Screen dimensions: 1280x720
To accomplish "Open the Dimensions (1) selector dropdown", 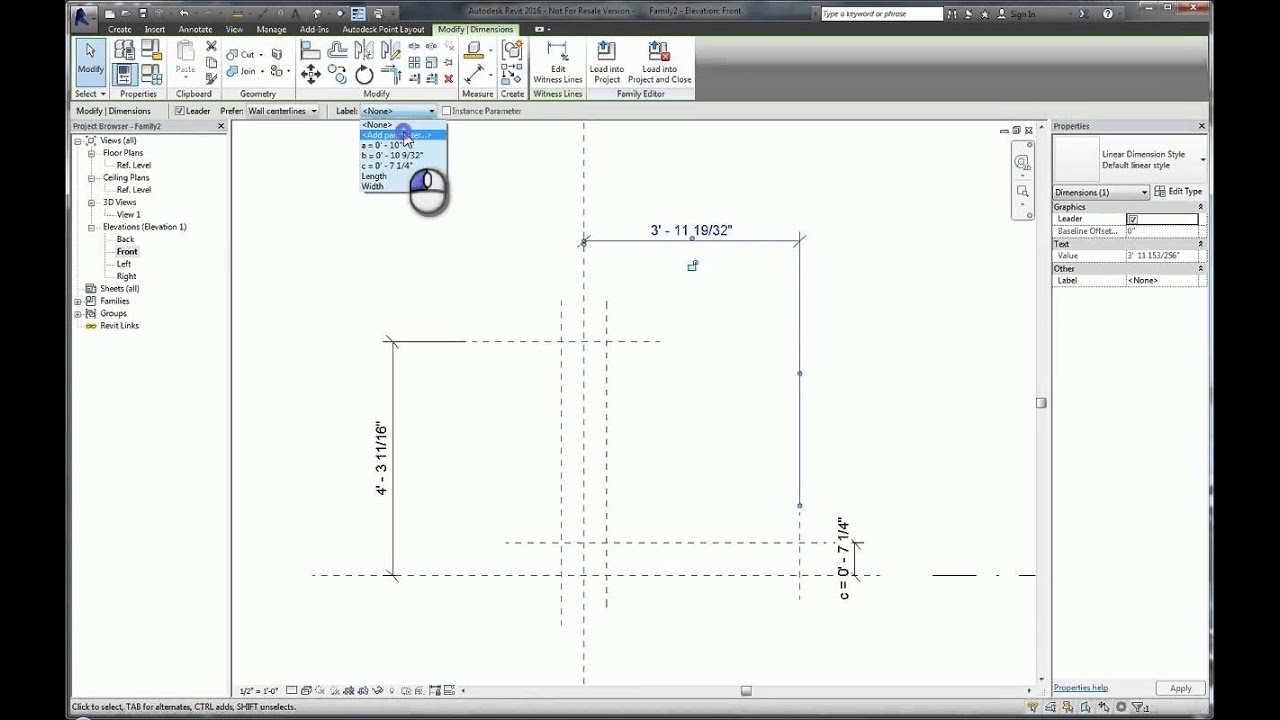I will pyautogui.click(x=1143, y=191).
